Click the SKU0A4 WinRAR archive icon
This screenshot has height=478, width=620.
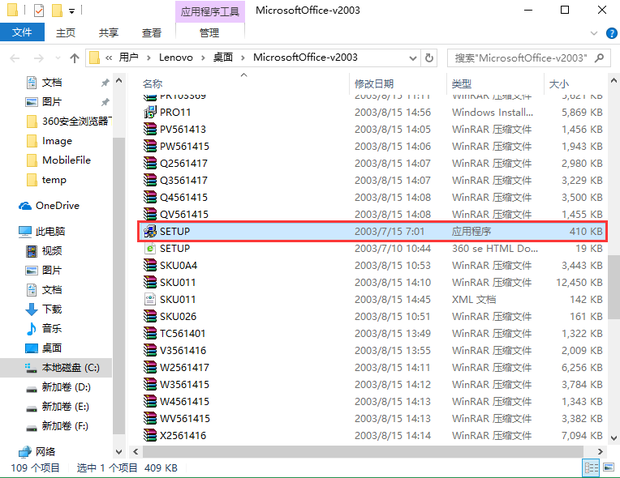(150, 265)
